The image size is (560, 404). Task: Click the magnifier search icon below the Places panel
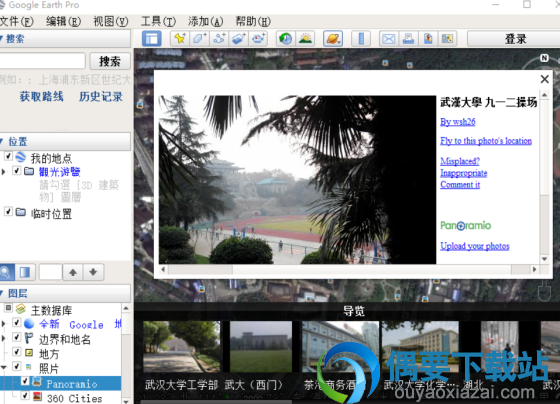[x=6, y=272]
